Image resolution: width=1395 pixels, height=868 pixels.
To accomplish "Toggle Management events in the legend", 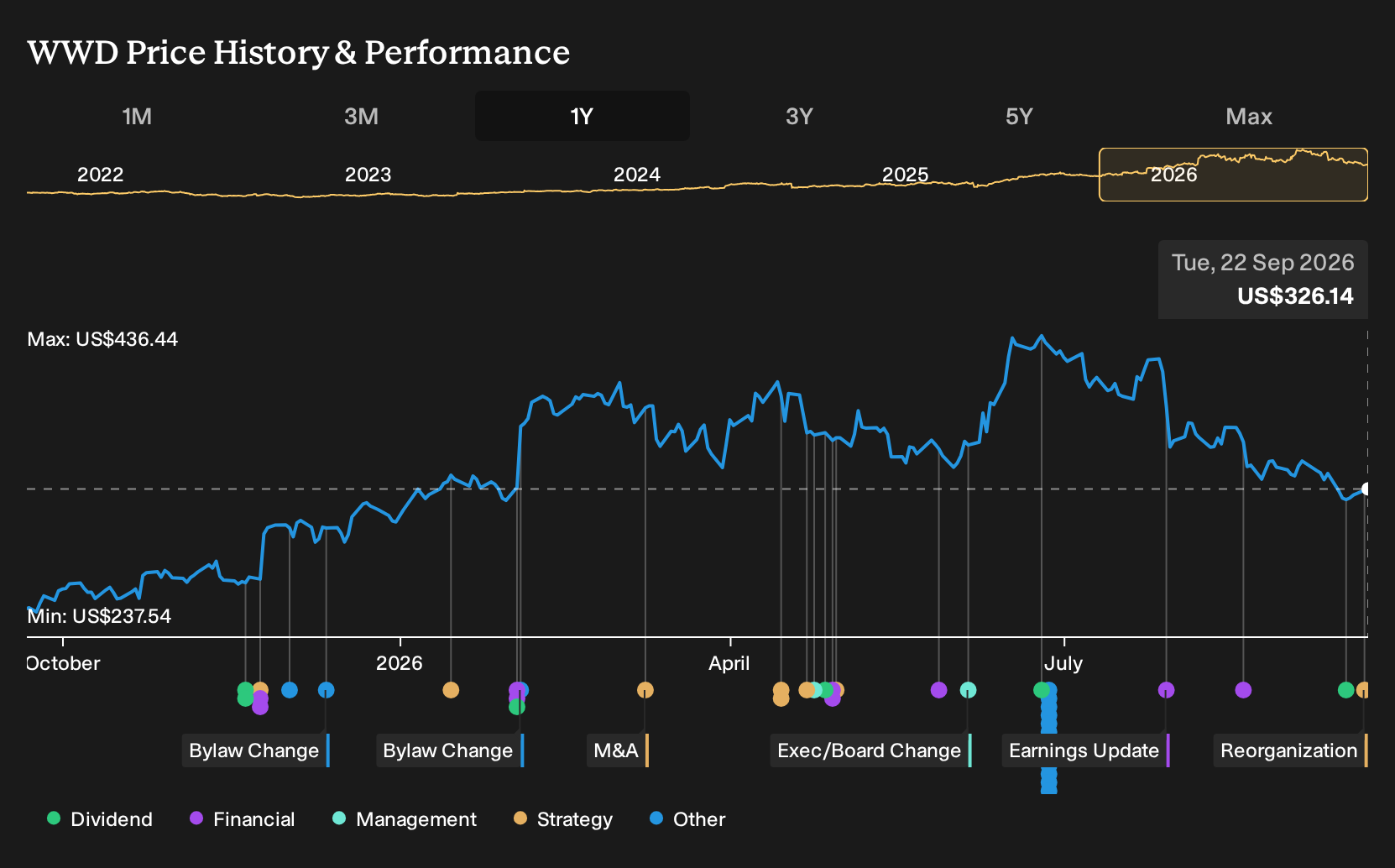I will click(404, 819).
